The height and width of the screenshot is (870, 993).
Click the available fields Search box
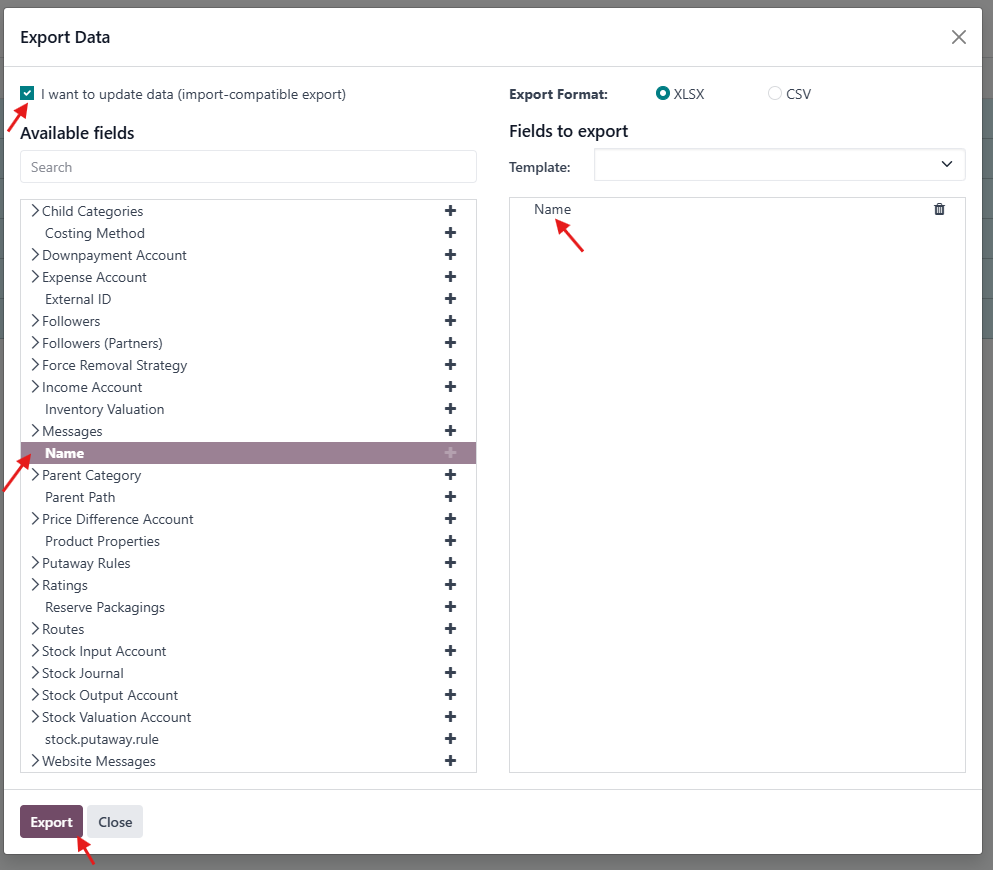[x=248, y=167]
